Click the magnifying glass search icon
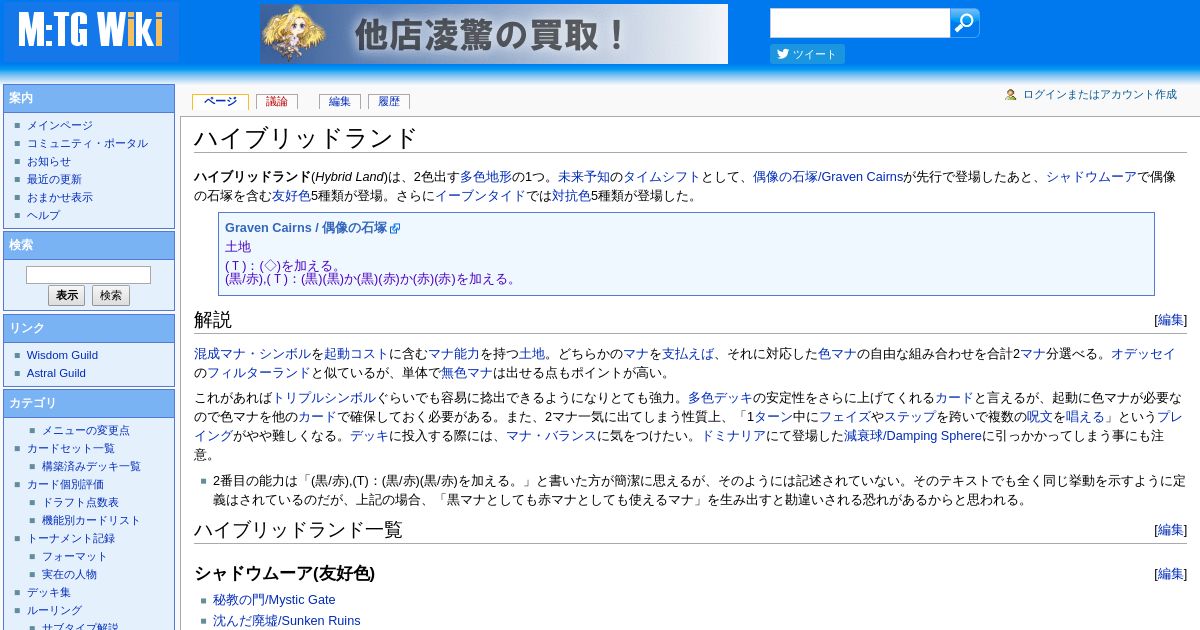This screenshot has height=630, width=1200. point(964,23)
